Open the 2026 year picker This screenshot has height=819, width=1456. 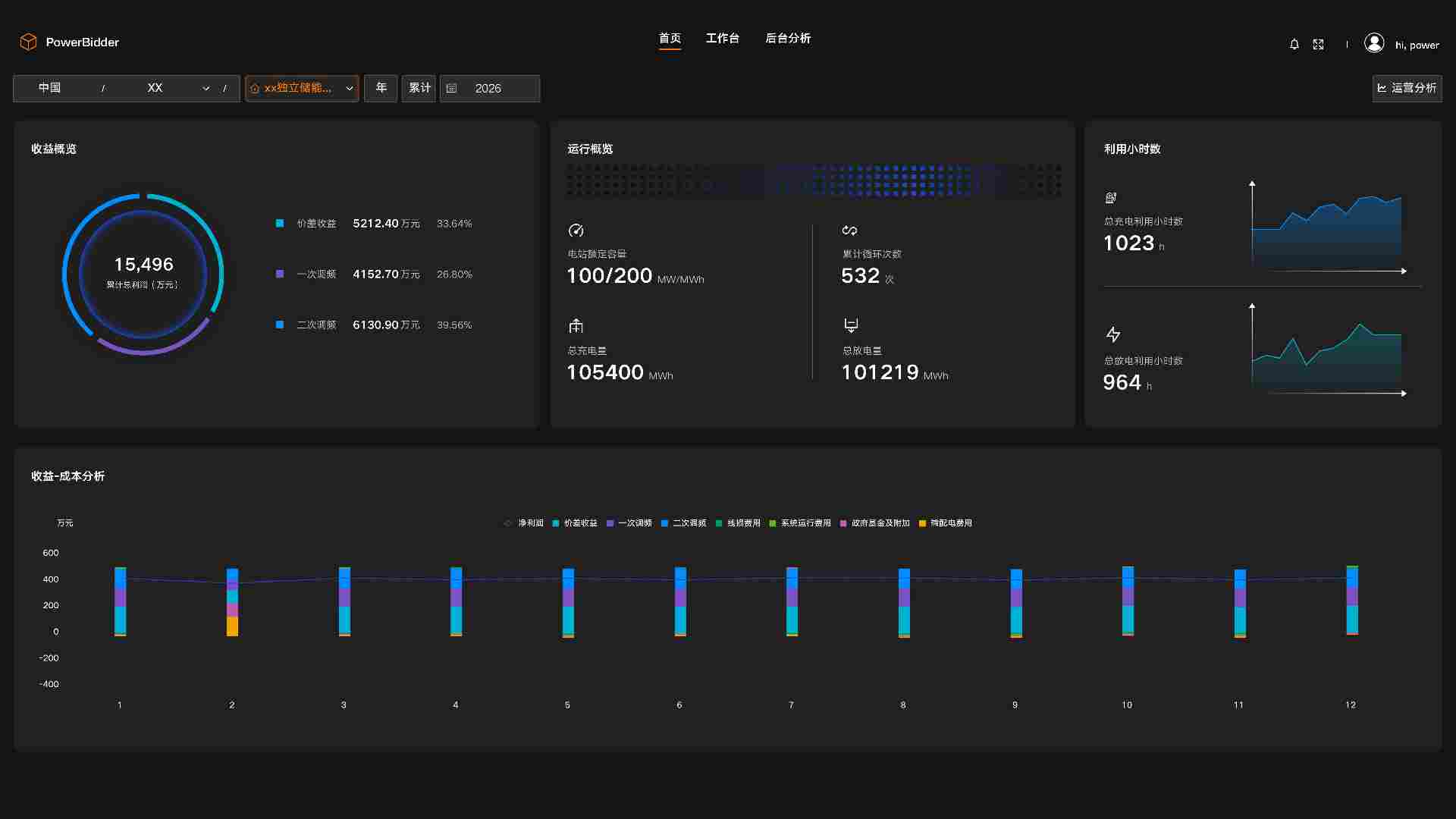(490, 89)
